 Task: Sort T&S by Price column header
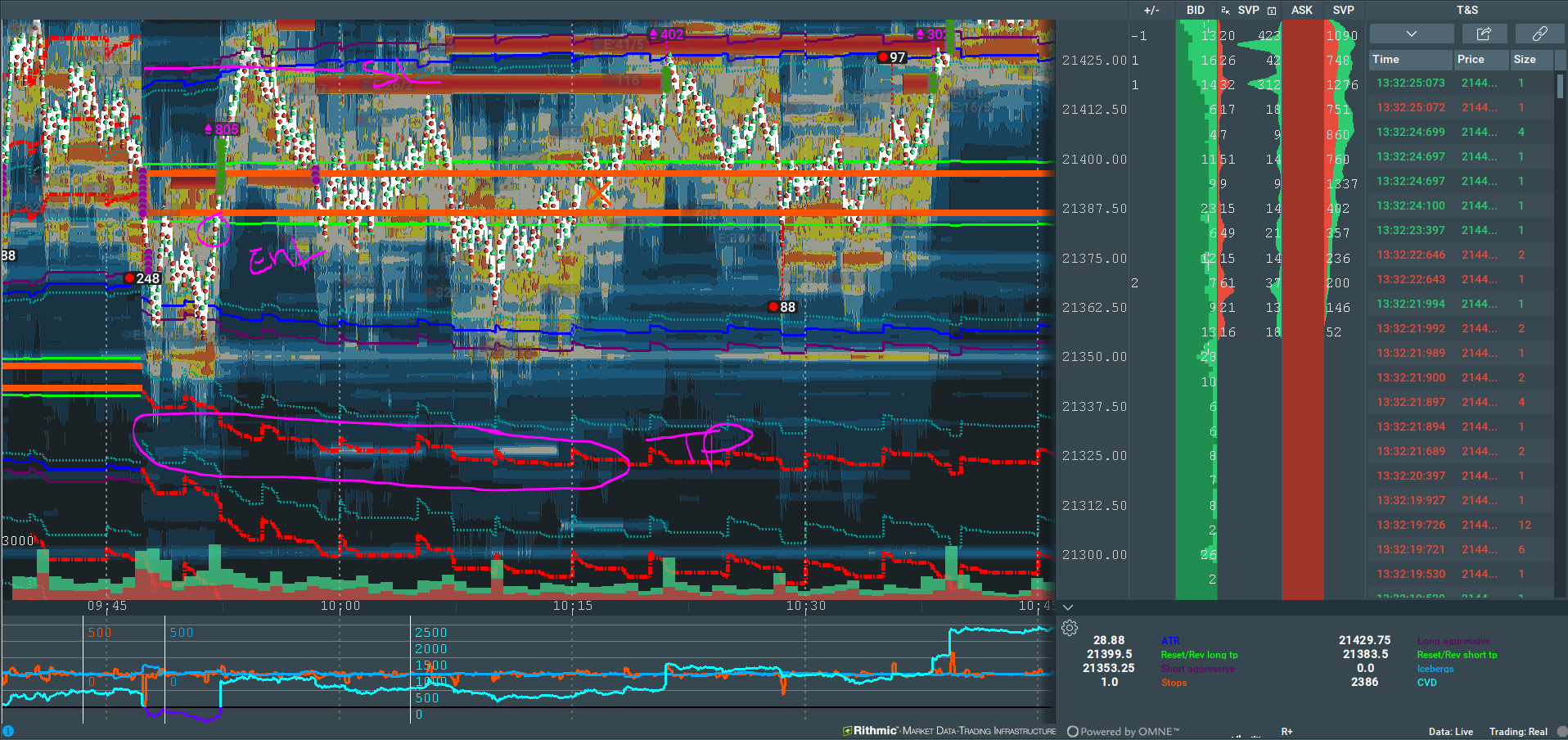(1480, 59)
